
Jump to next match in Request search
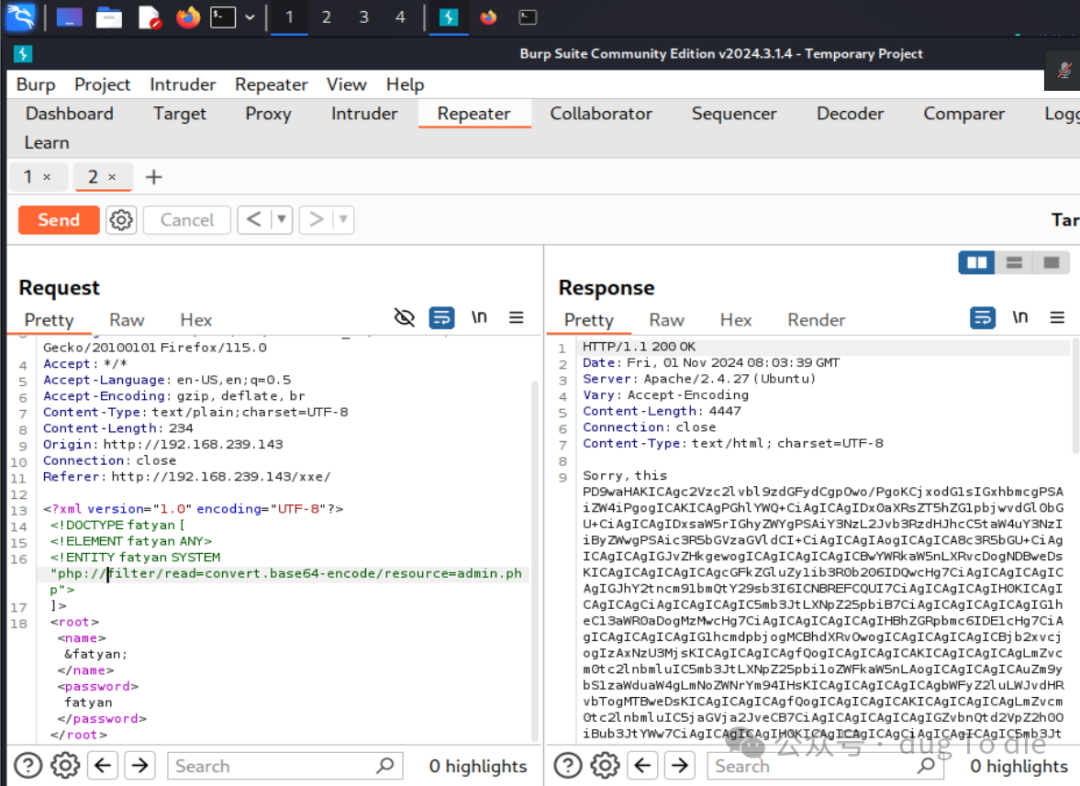[x=140, y=765]
